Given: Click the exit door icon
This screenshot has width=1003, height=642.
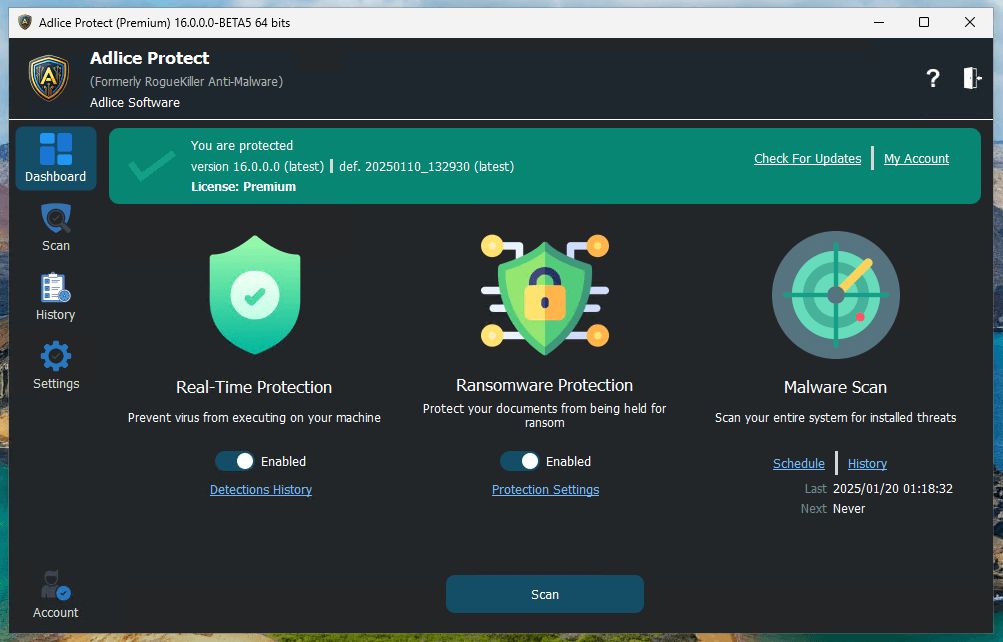Looking at the screenshot, I should (972, 79).
